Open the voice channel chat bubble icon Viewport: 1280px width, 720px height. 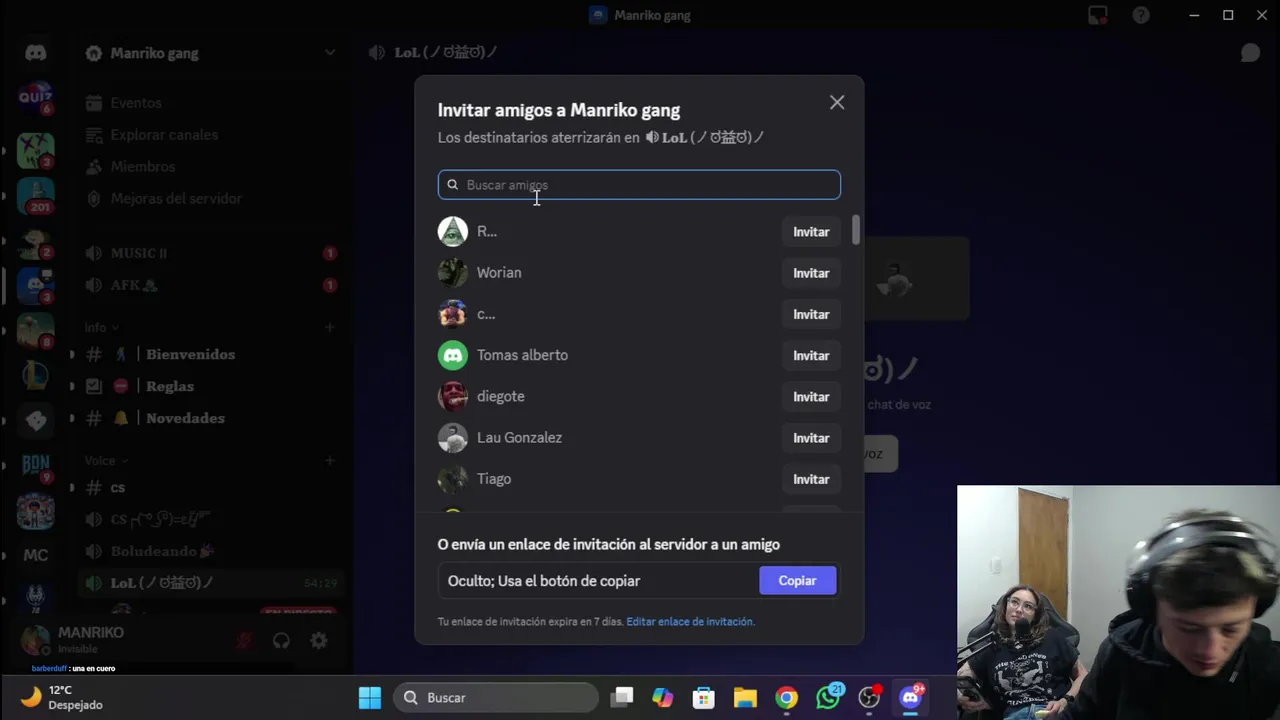[1250, 53]
